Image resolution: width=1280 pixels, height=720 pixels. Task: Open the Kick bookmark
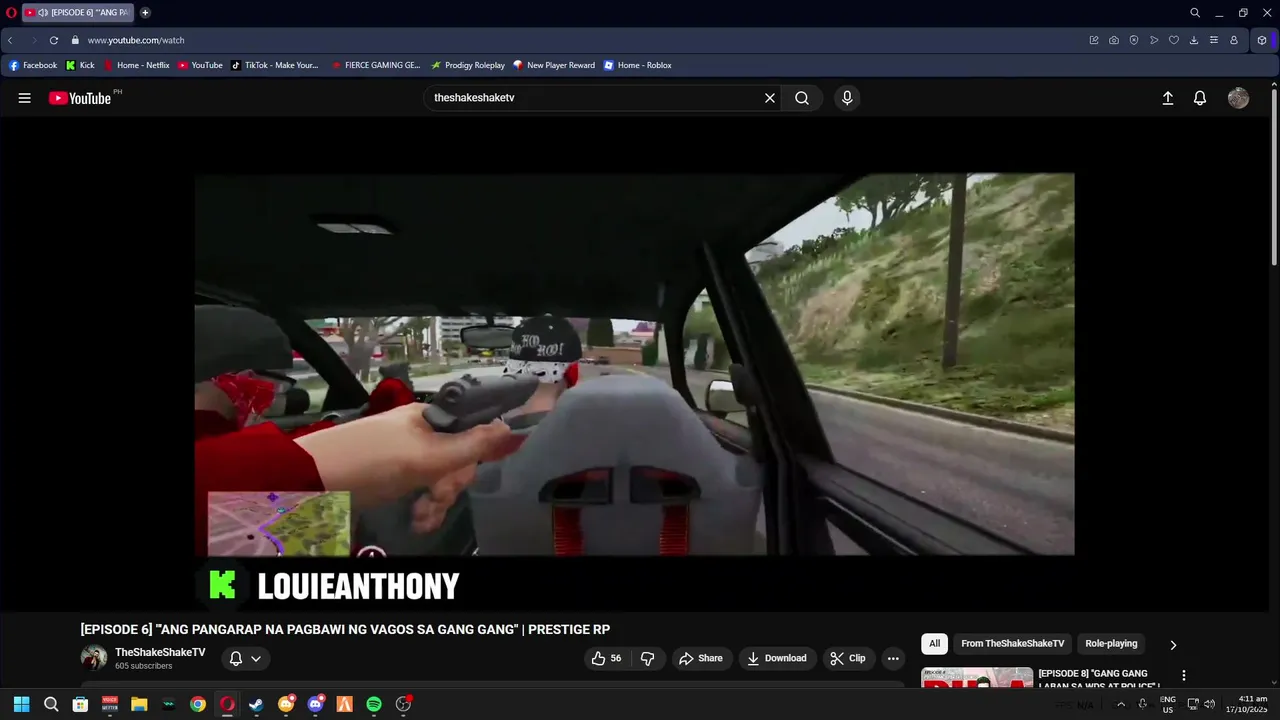(80, 65)
